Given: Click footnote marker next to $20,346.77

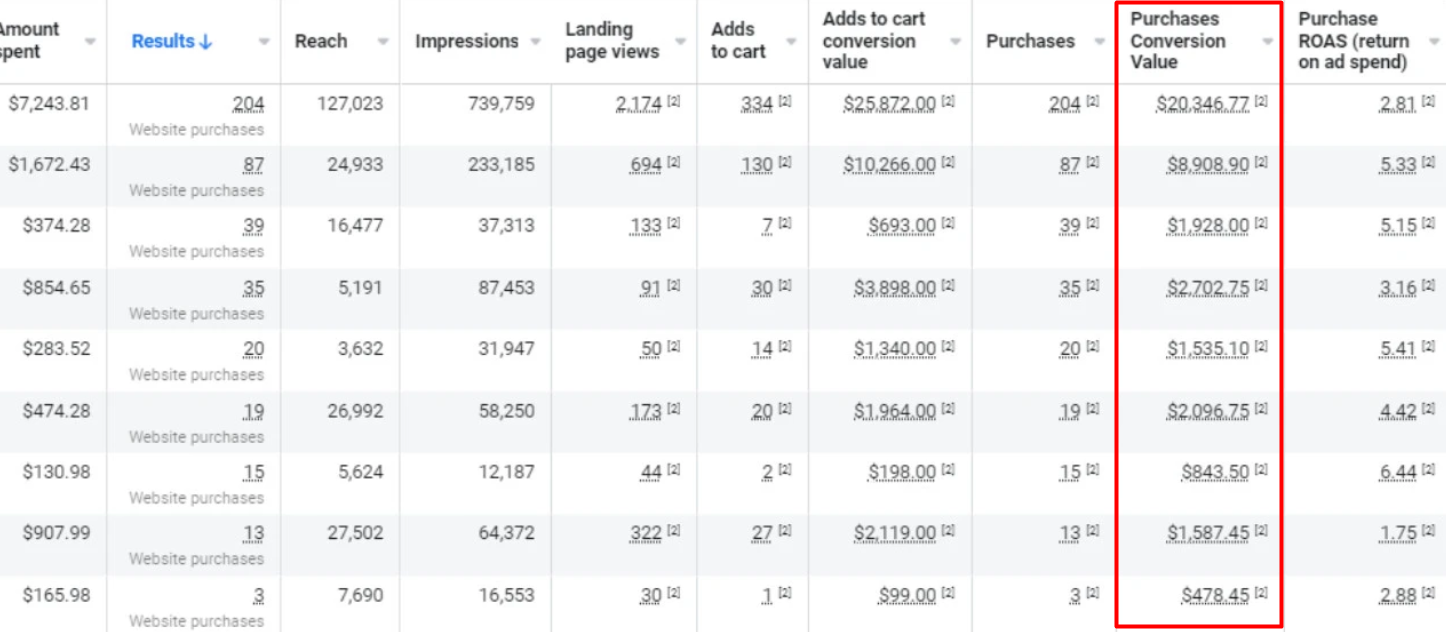Looking at the screenshot, I should tap(1261, 101).
